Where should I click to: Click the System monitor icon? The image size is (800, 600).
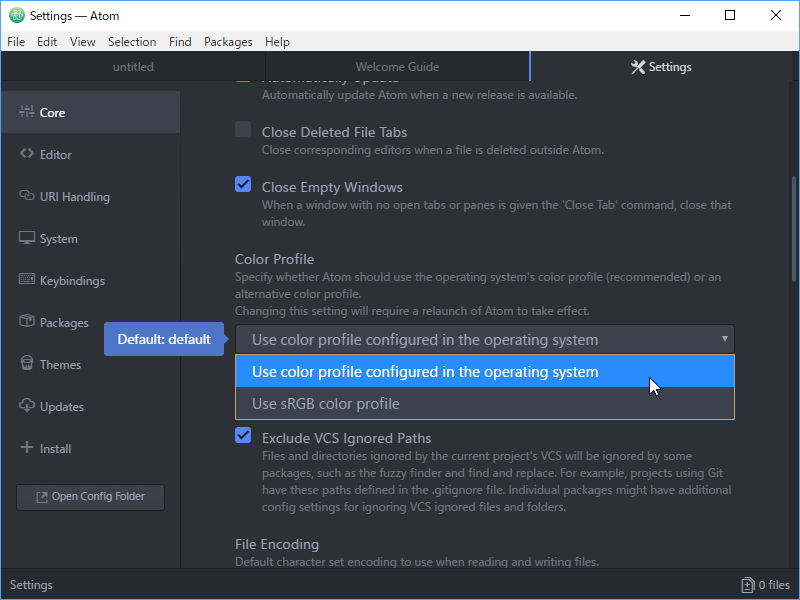27,239
